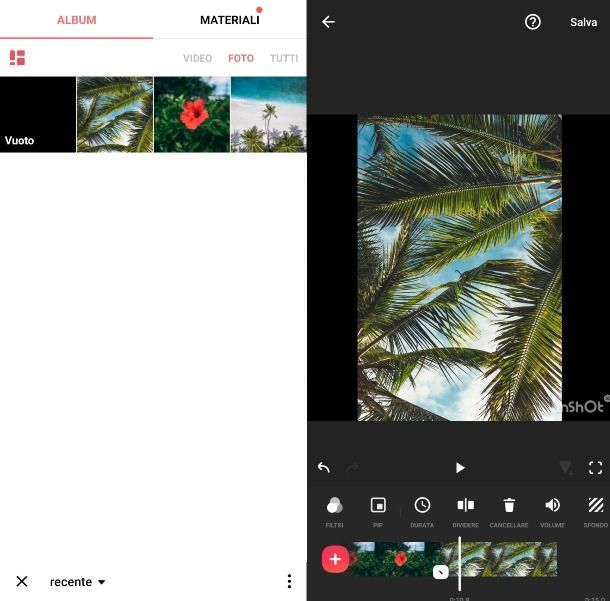Select the Vuoto blank clip
The image size is (610, 601).
pyautogui.click(x=38, y=114)
